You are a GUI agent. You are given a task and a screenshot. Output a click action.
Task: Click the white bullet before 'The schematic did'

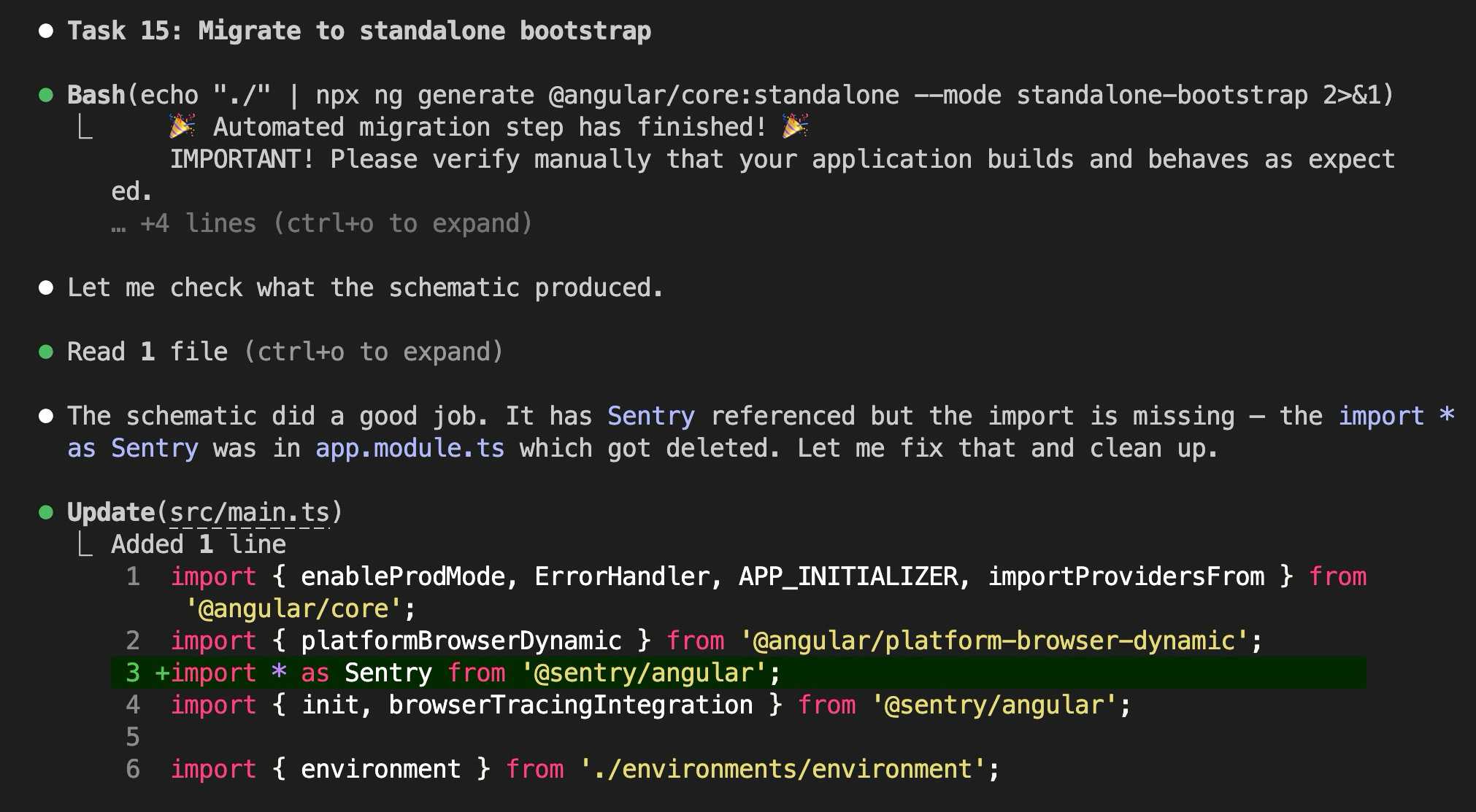click(46, 416)
